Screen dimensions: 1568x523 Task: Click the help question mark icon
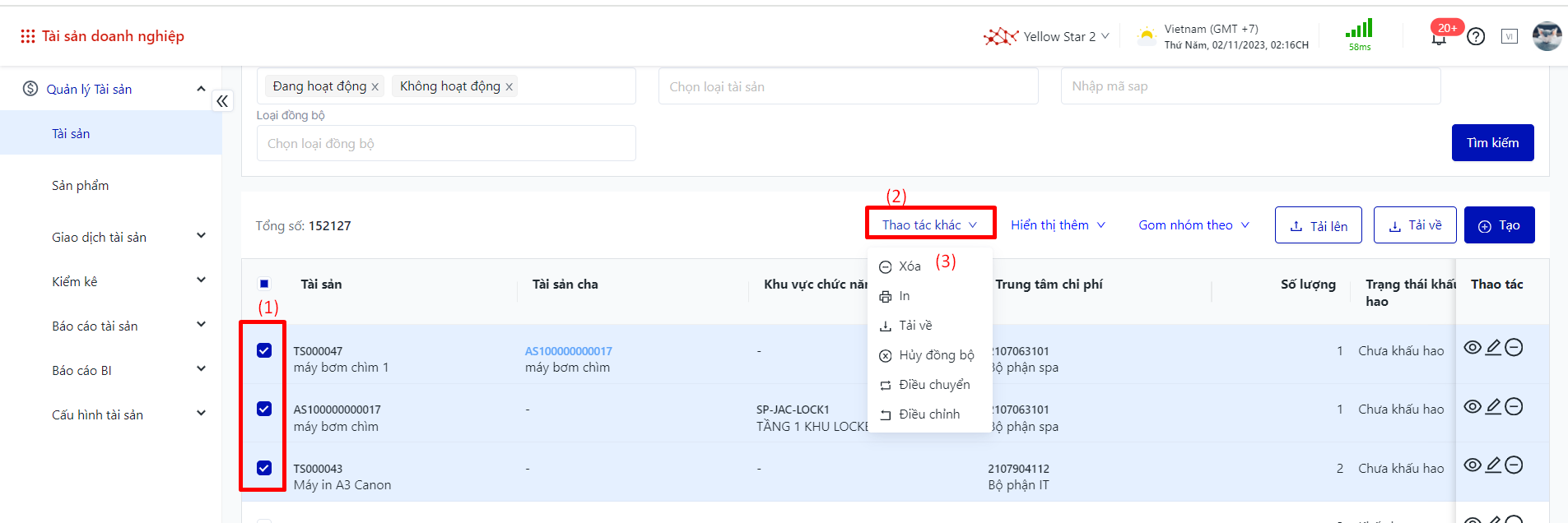pyautogui.click(x=1476, y=37)
